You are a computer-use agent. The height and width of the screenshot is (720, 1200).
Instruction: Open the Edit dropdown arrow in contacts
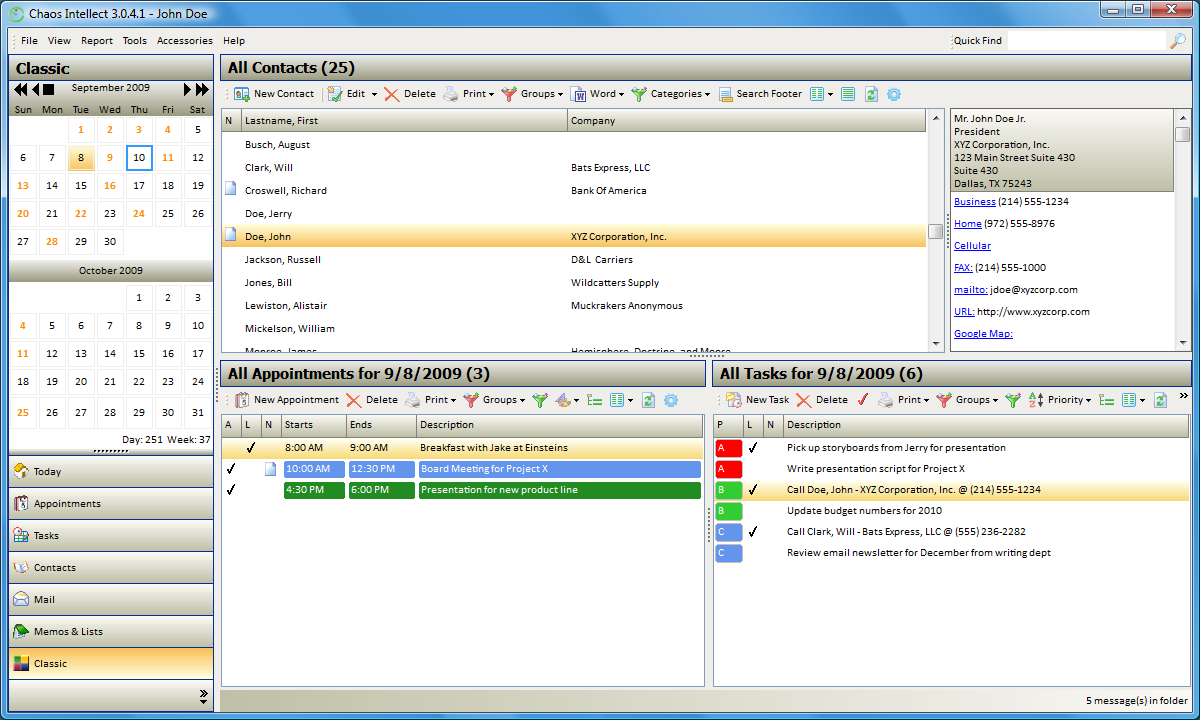point(374,95)
